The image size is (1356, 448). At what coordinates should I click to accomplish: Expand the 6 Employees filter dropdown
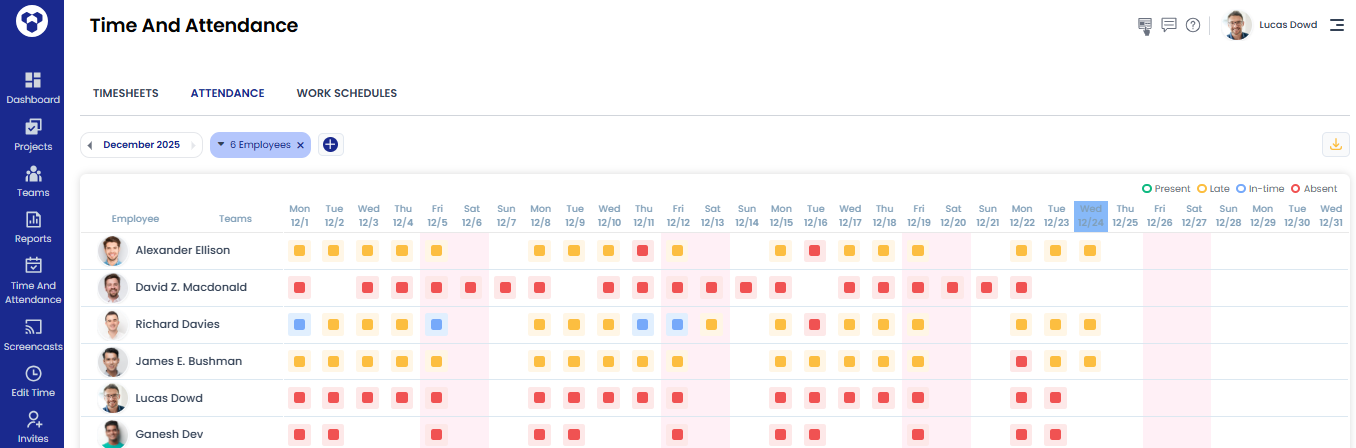[x=221, y=145]
